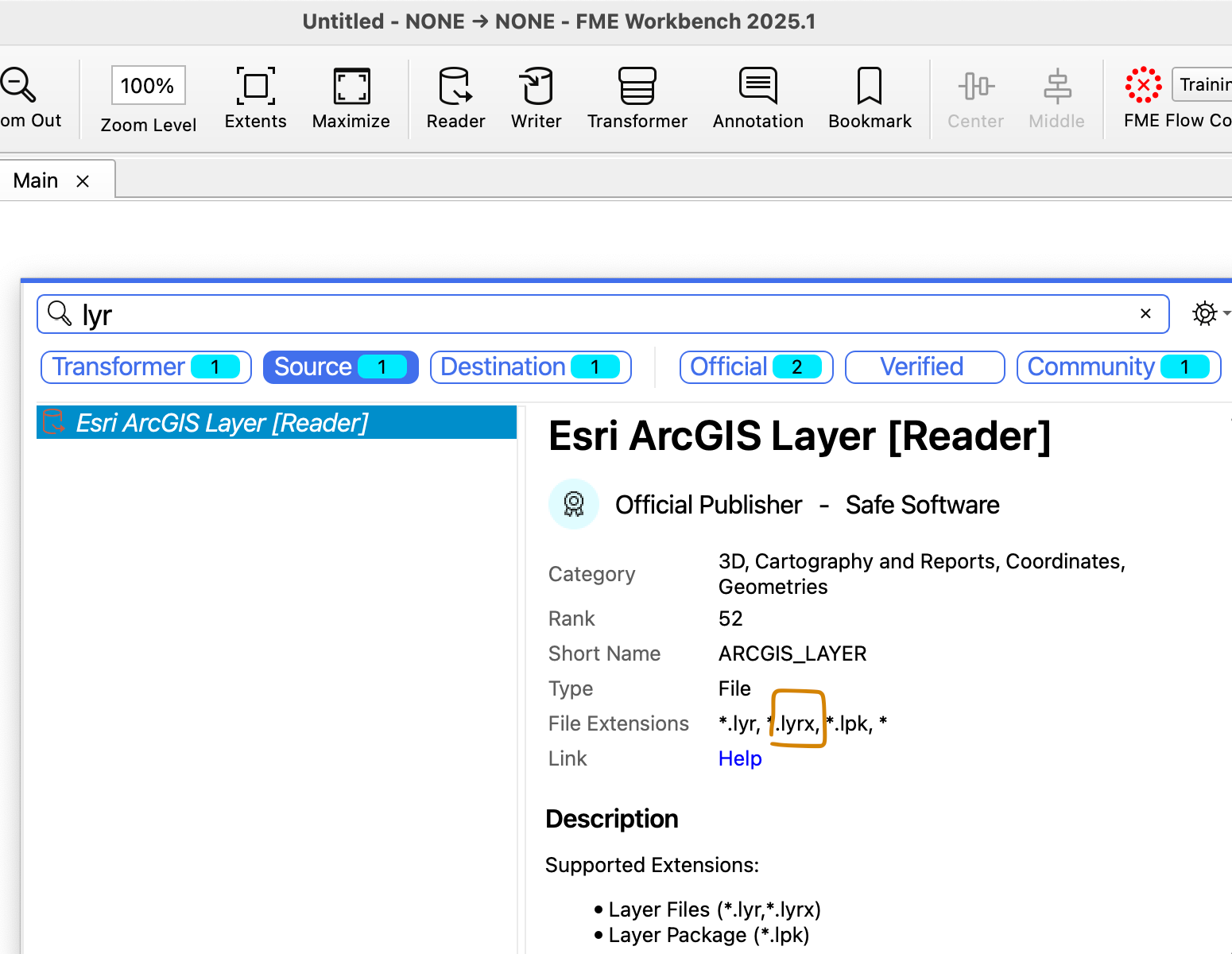Toggle the Community publisher filter
This screenshot has width=1232, height=954.
click(1119, 366)
